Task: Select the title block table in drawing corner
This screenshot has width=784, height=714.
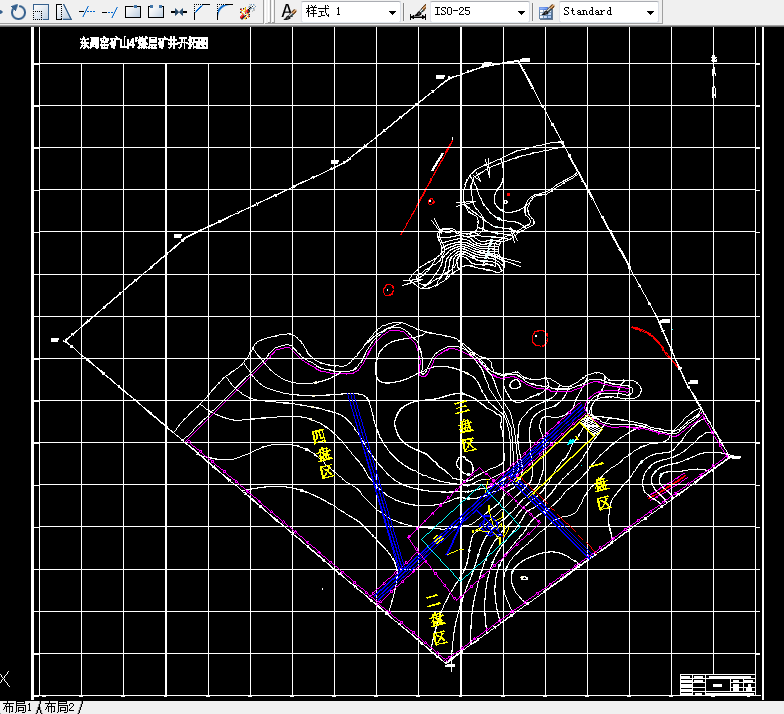Action: point(718,684)
